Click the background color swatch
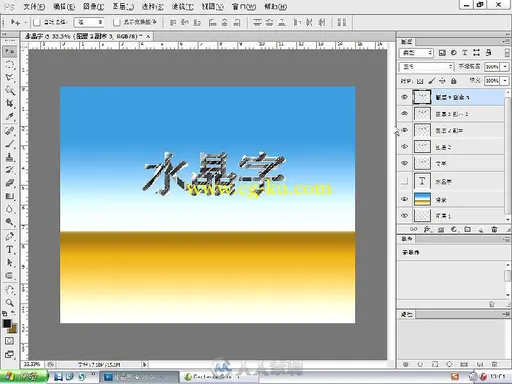Screen dimensions: 512x384 pyautogui.click(x=13, y=330)
